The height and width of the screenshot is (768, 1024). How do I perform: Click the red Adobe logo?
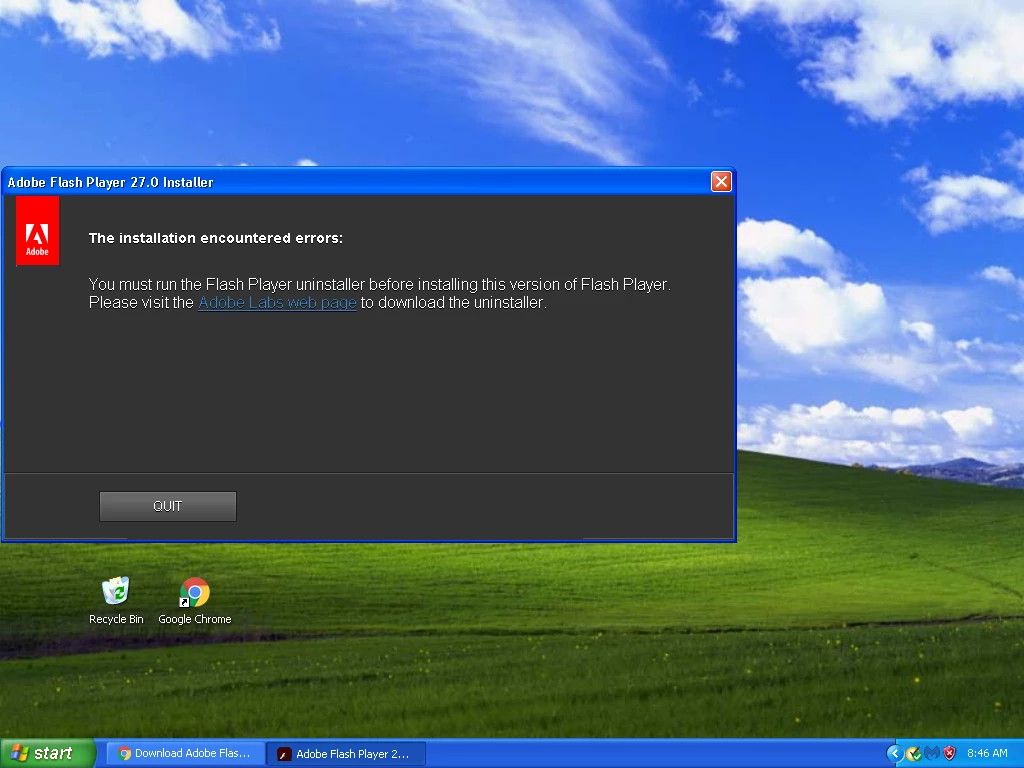[x=37, y=231]
